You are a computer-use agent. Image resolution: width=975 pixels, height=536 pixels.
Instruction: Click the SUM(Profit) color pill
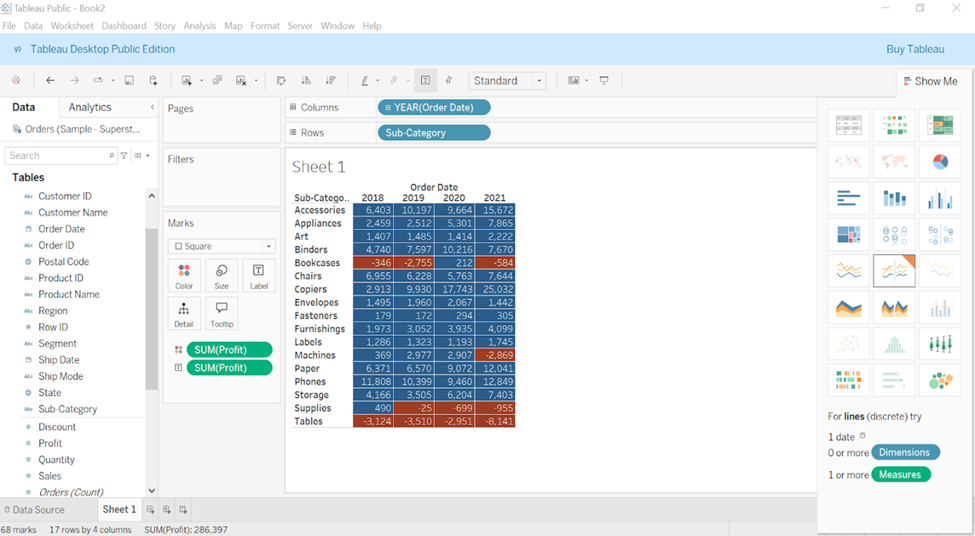(x=229, y=349)
